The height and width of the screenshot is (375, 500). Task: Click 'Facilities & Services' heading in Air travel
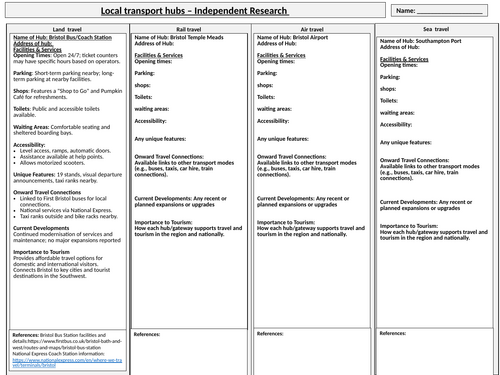pyautogui.click(x=281, y=55)
